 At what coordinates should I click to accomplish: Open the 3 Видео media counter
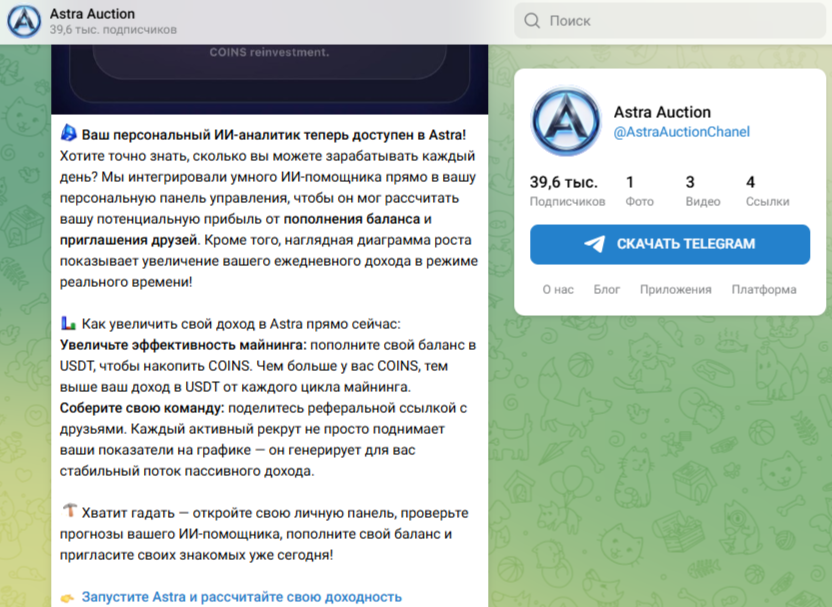(x=703, y=191)
